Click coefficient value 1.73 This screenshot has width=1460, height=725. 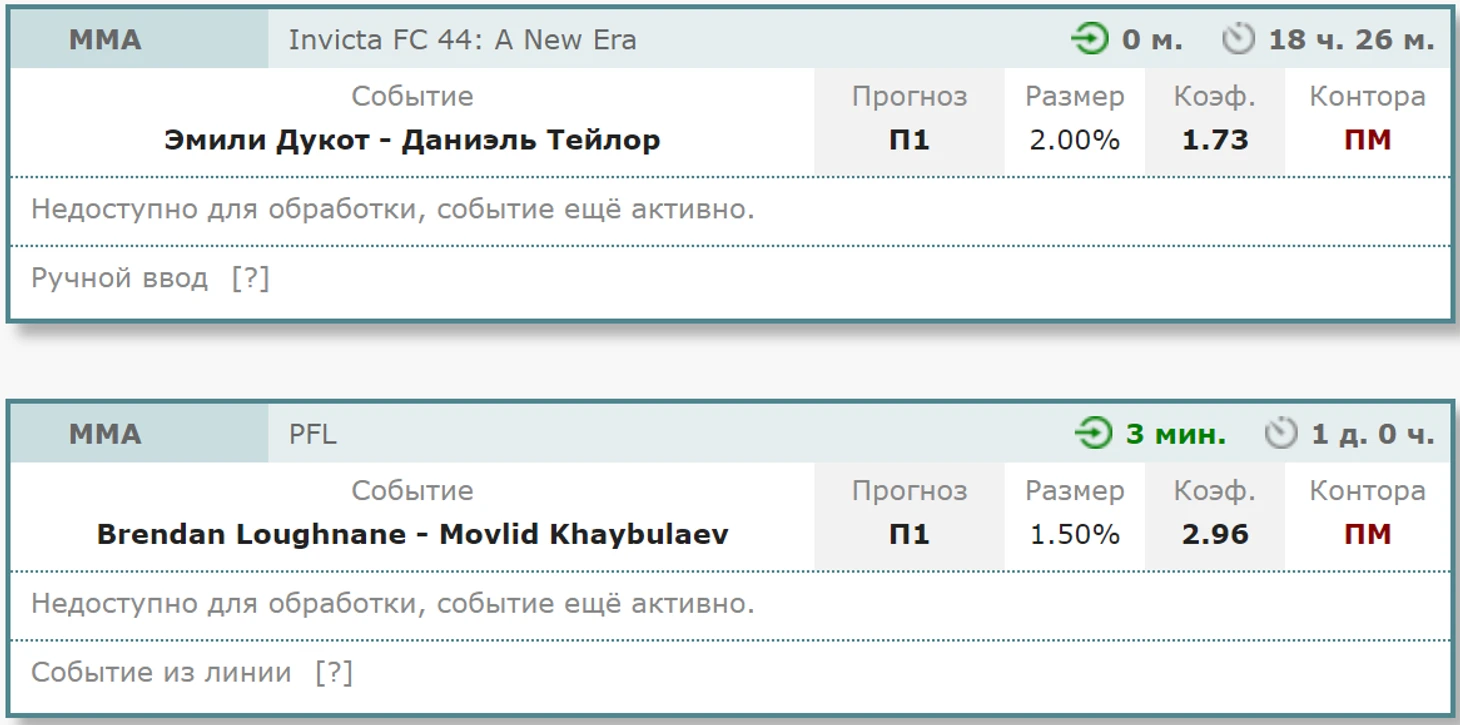[x=1215, y=139]
